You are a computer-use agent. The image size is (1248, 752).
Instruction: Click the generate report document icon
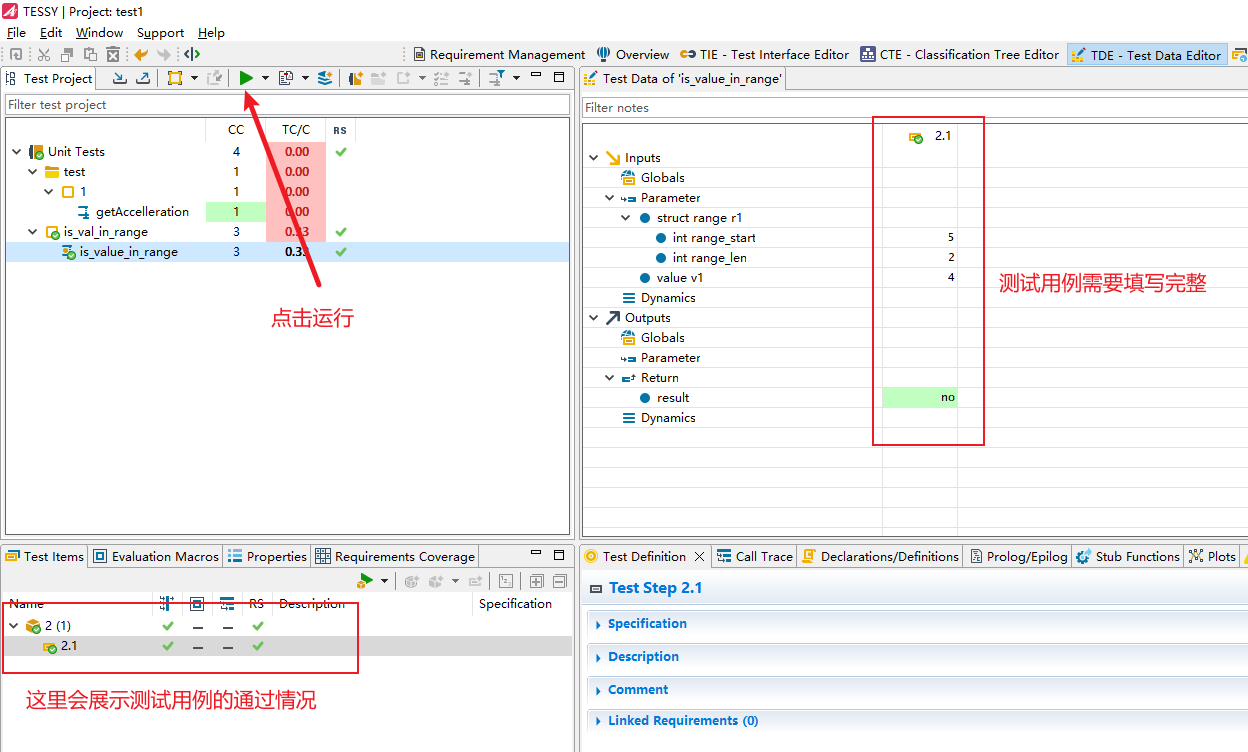pyautogui.click(x=286, y=78)
